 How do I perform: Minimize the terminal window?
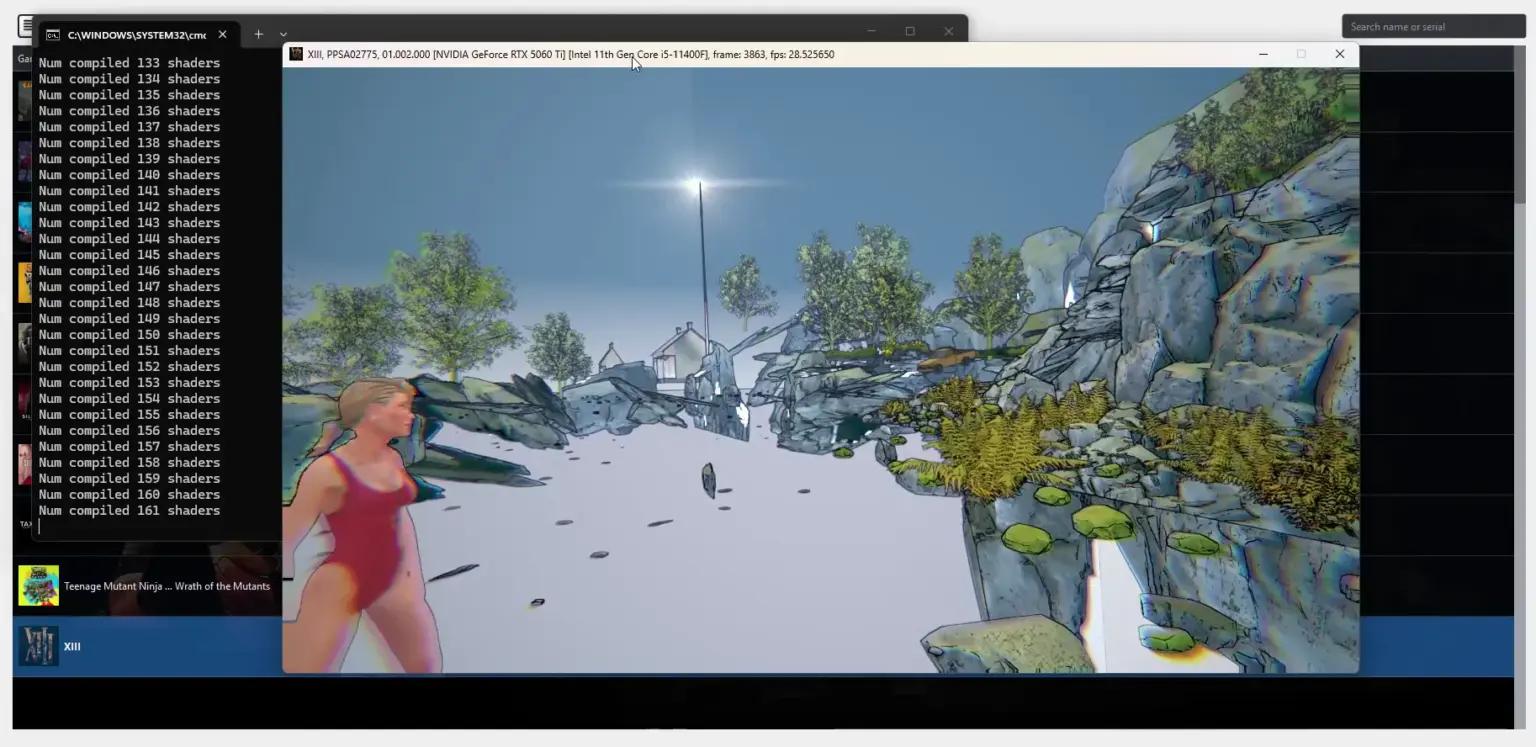(x=871, y=31)
